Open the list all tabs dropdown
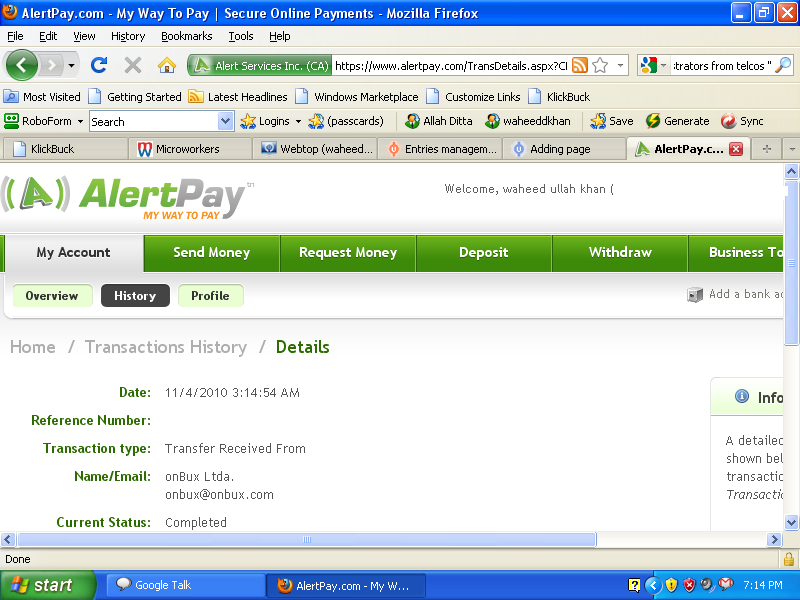The image size is (800, 600). [792, 148]
